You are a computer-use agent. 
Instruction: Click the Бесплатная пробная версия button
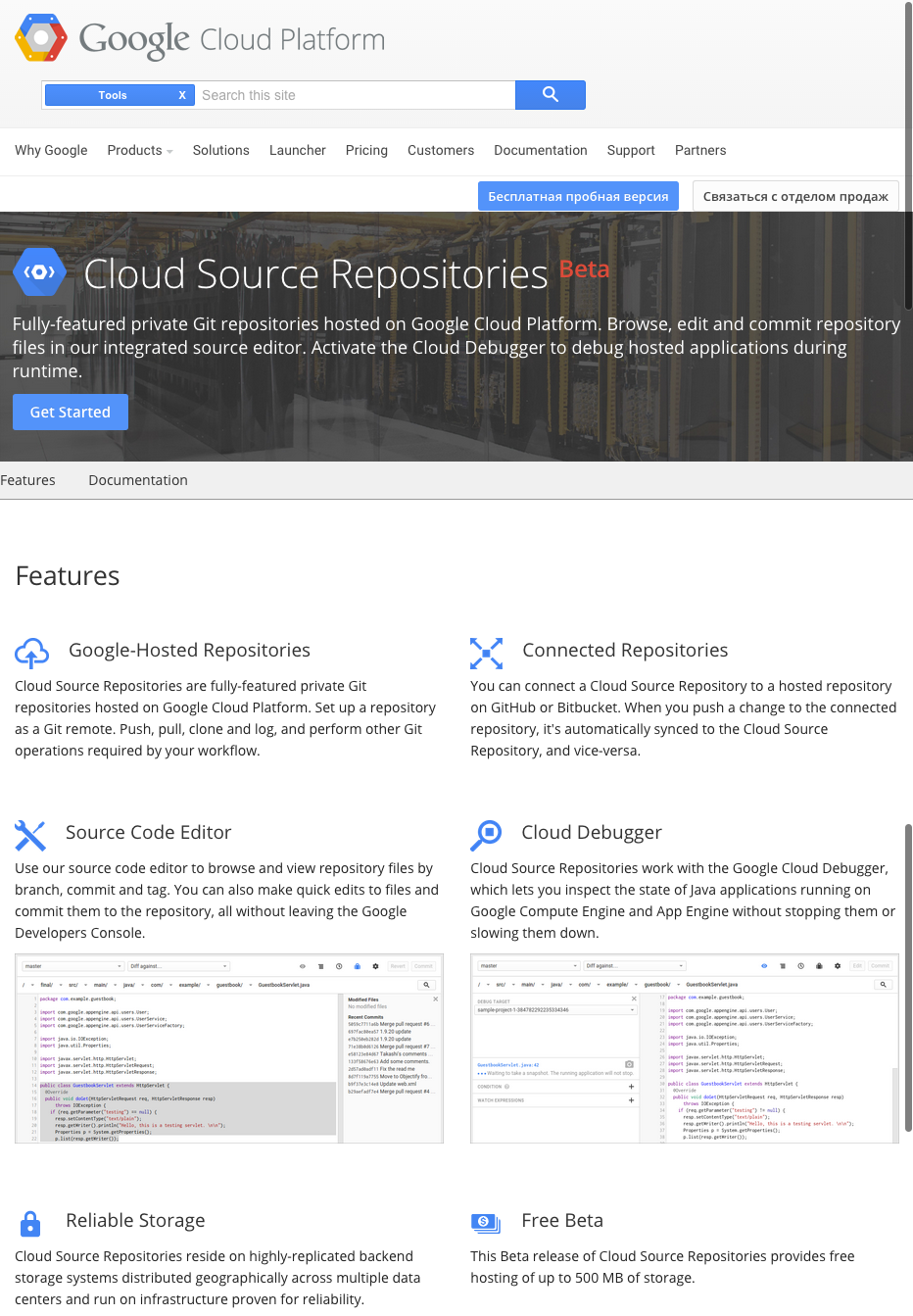click(578, 196)
